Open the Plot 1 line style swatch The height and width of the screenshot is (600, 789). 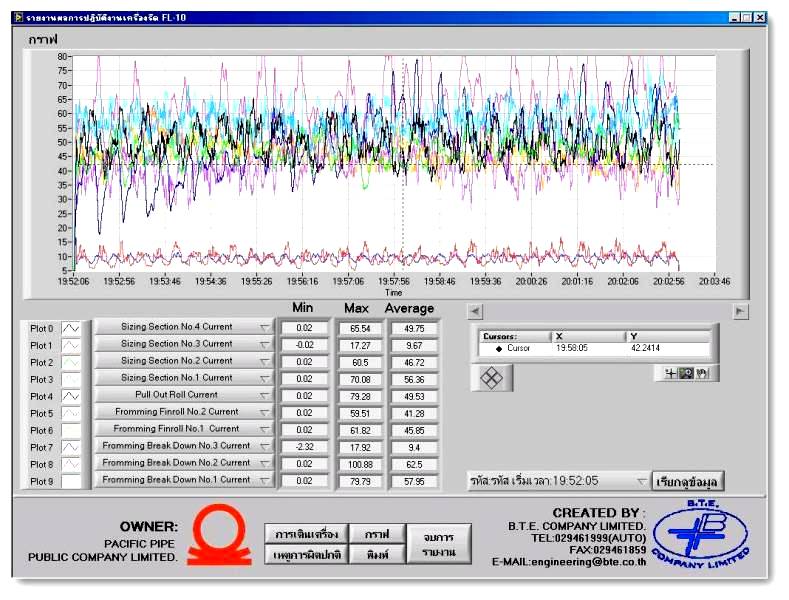point(70,345)
